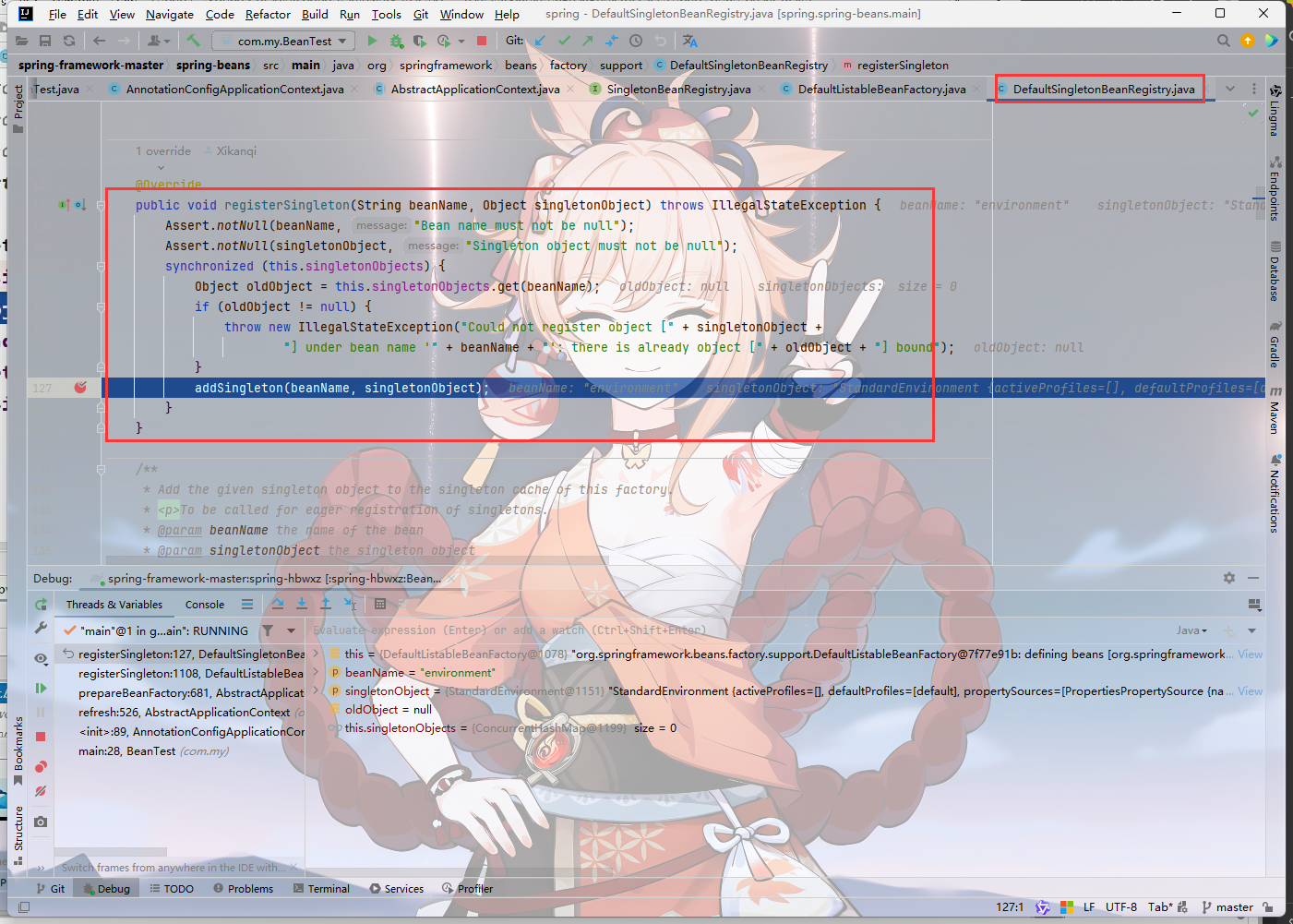Open Terminal tool window tab
Screen dimensions: 1293x924
321,889
